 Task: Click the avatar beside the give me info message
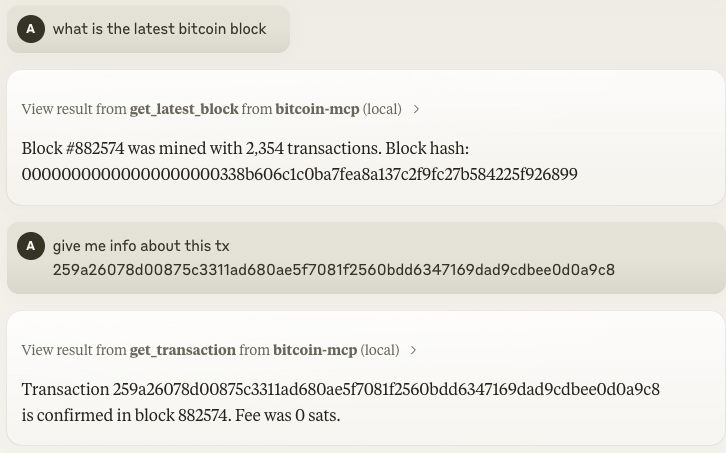pyautogui.click(x=31, y=245)
